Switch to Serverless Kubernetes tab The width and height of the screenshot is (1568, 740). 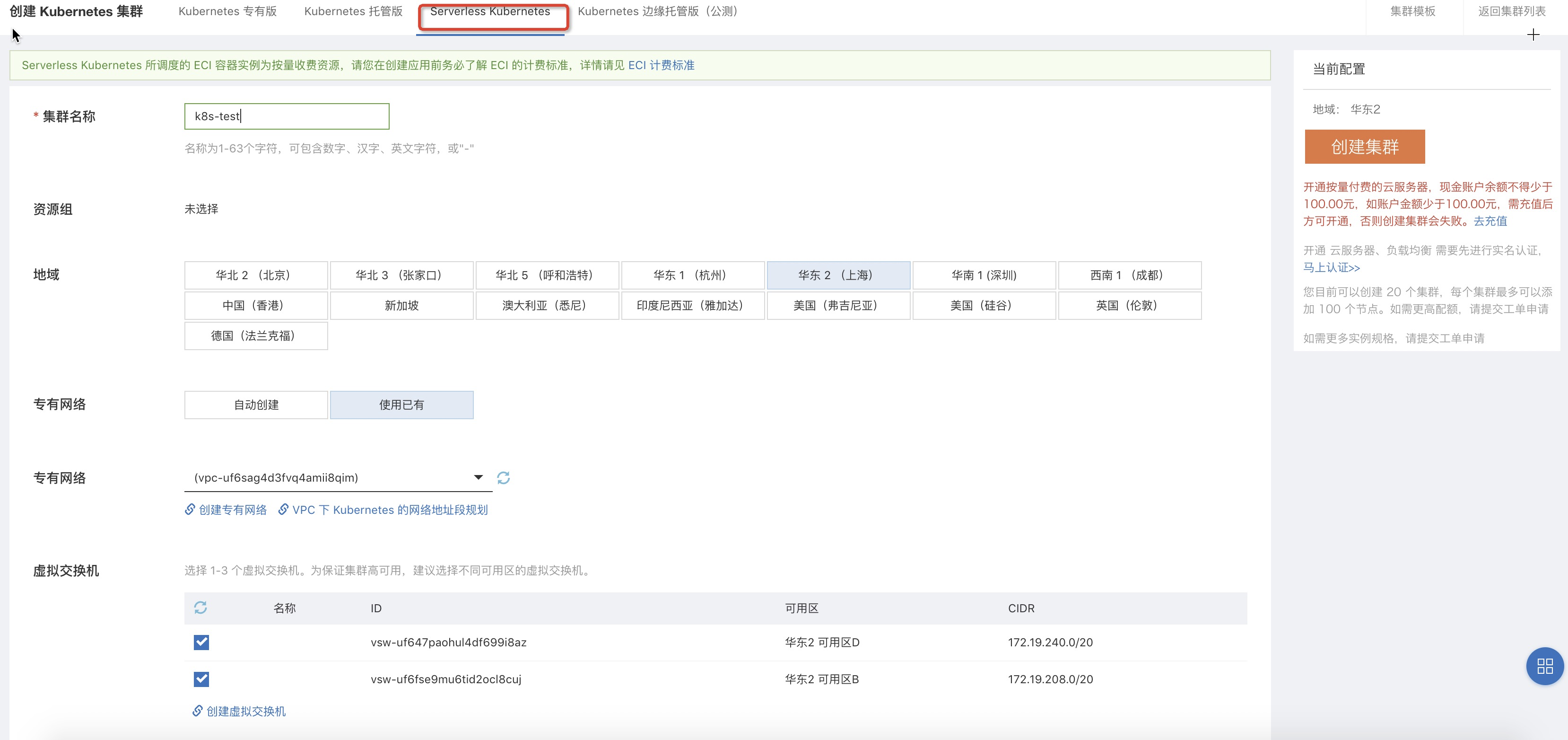(x=490, y=11)
